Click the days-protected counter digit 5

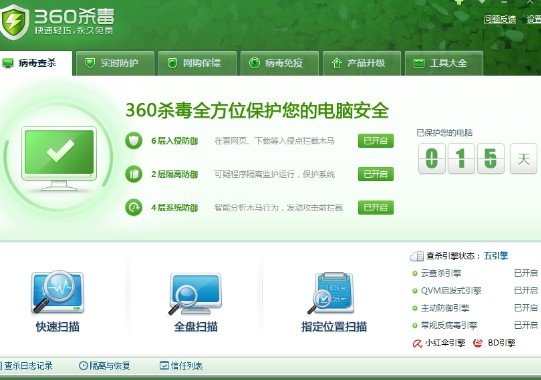click(491, 159)
